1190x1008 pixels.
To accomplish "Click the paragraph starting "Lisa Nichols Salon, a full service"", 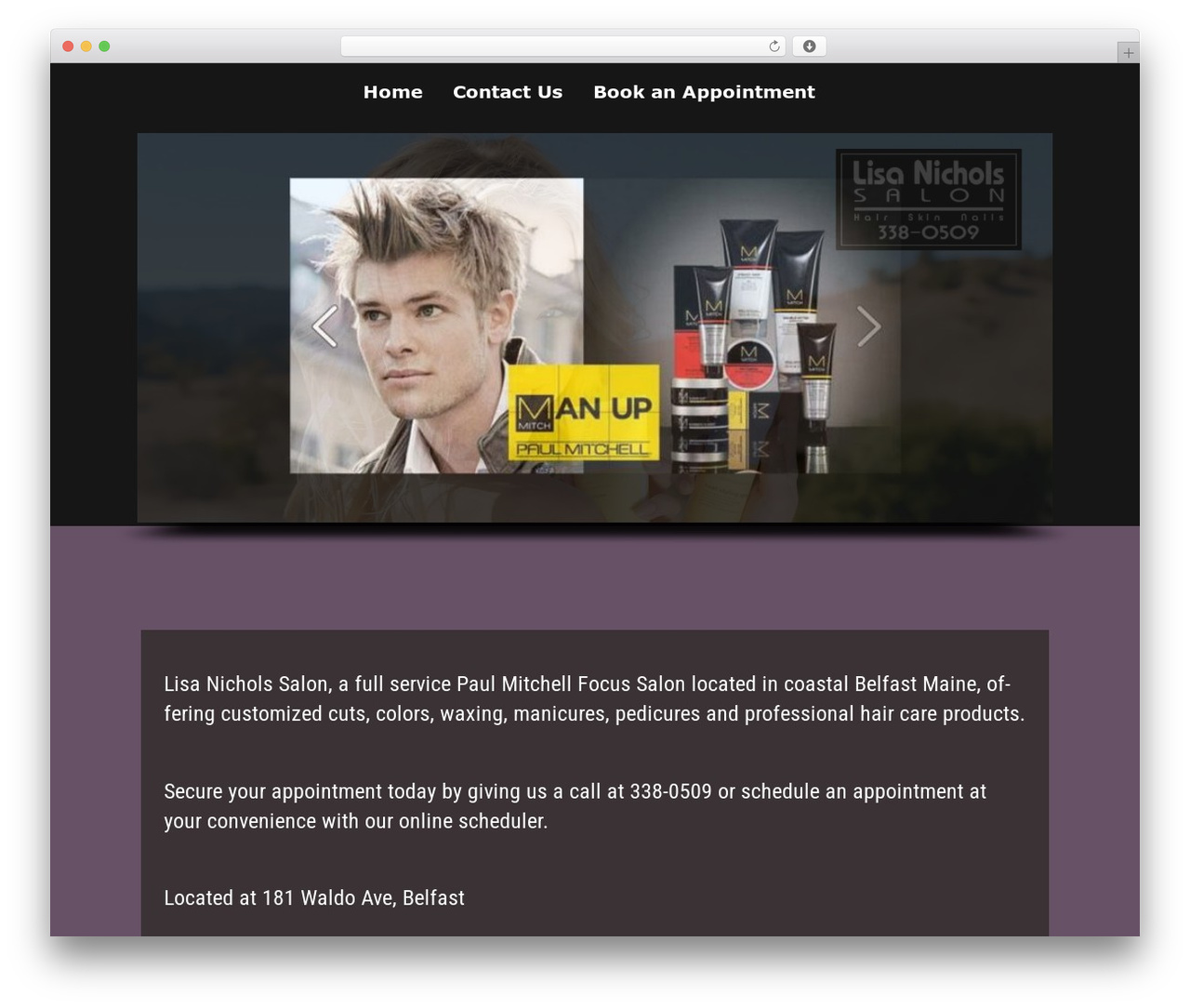I will point(595,699).
